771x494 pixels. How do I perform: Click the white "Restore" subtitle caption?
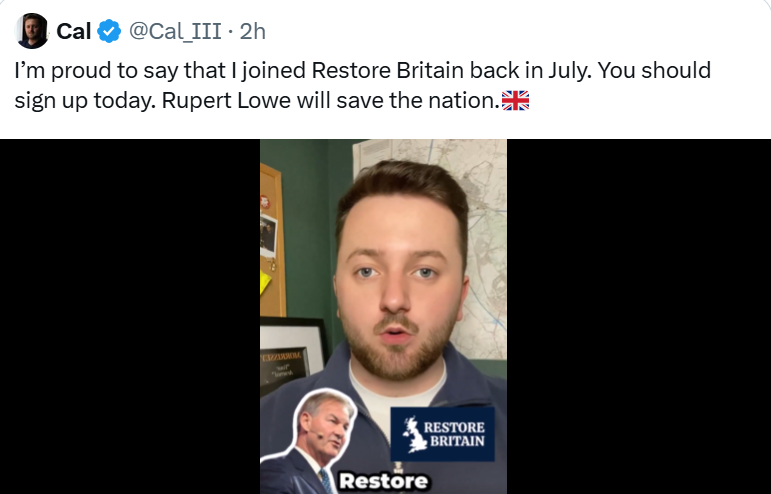click(384, 481)
